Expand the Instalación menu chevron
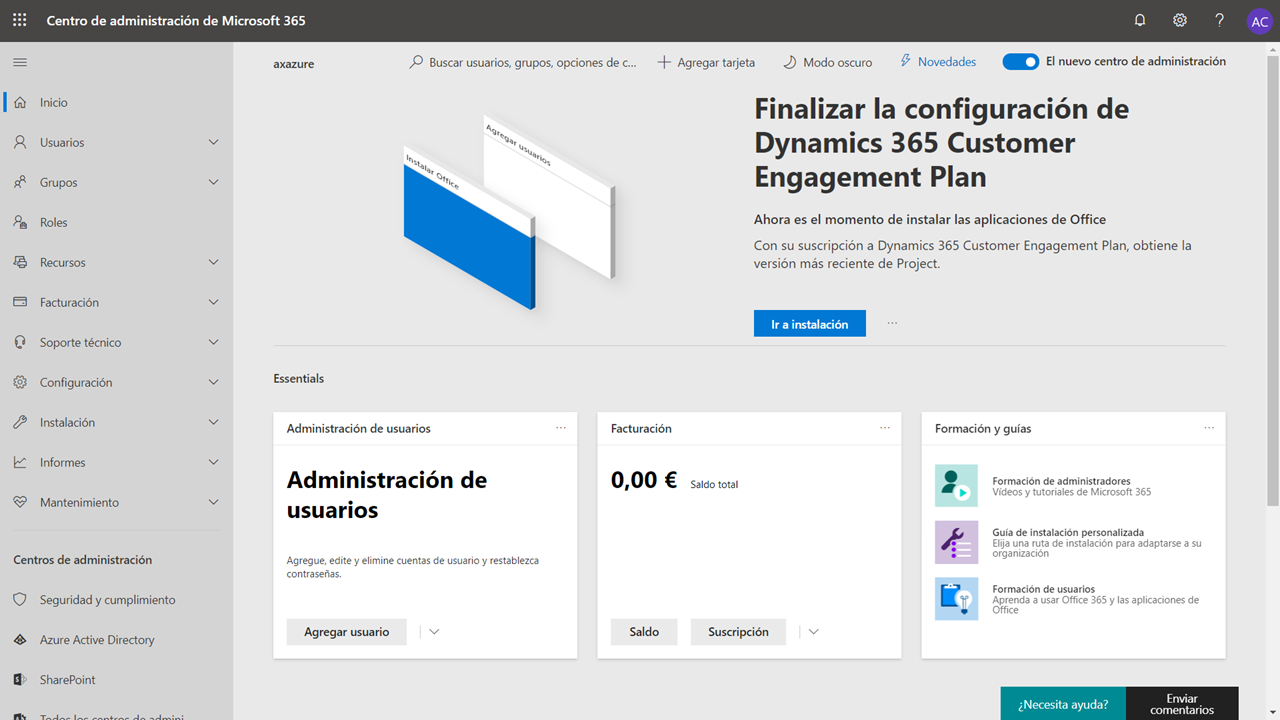The width and height of the screenshot is (1280, 720). [x=213, y=422]
